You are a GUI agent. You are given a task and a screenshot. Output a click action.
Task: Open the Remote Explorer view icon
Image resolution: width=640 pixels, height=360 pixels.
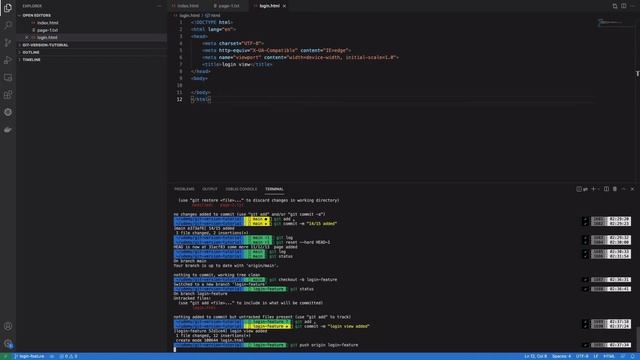(x=8, y=78)
